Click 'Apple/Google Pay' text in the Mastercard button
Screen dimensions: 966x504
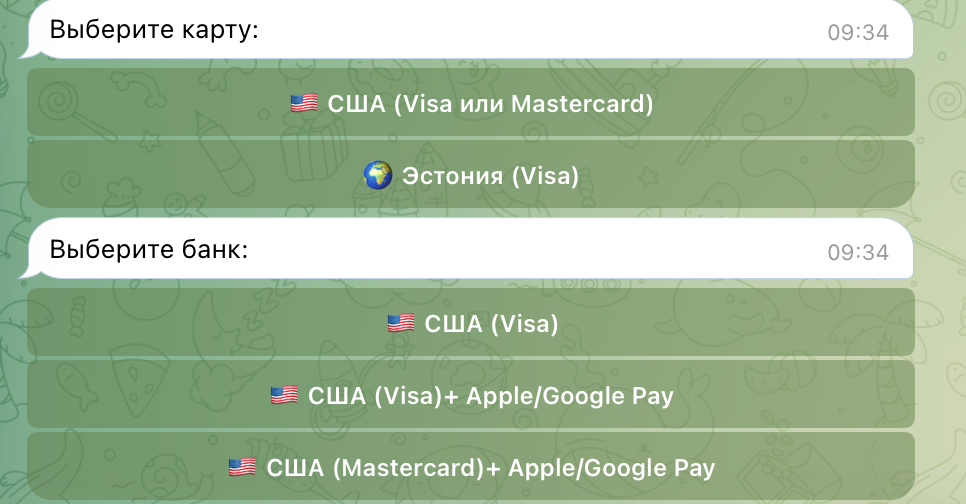(611, 468)
